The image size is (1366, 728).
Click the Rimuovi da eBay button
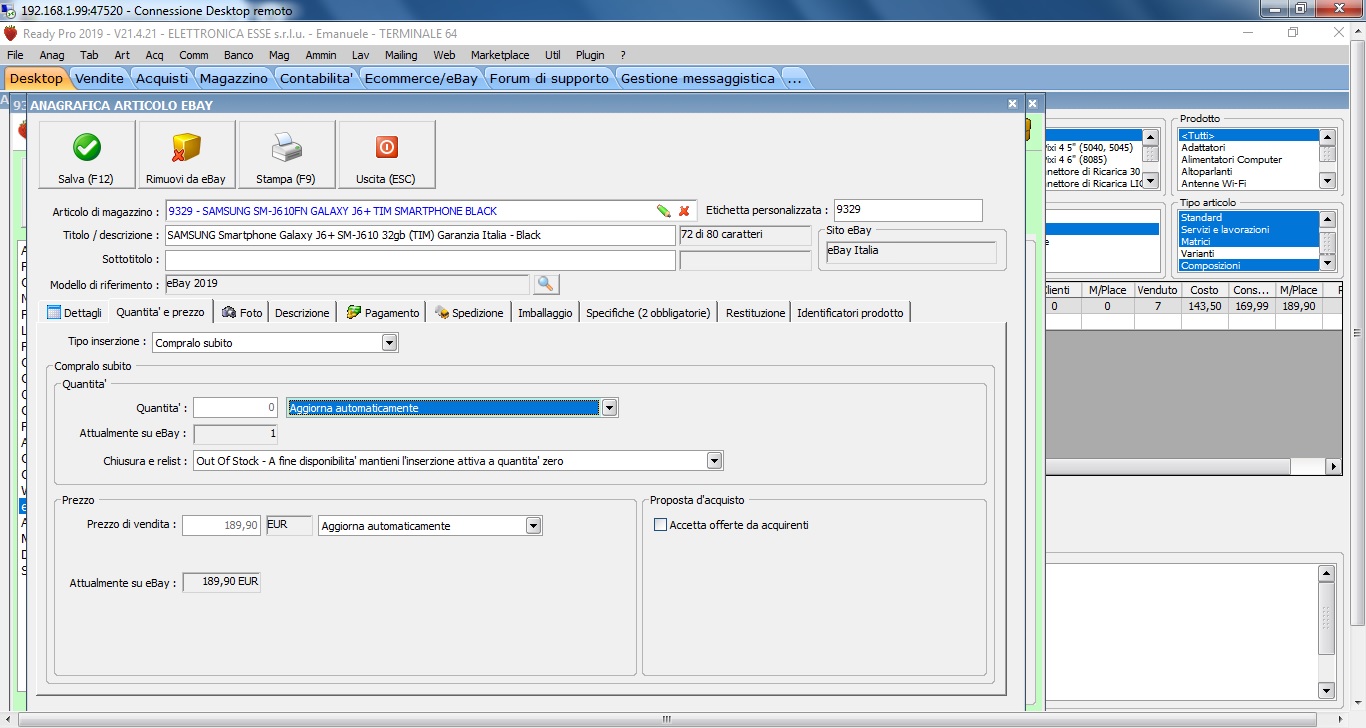(x=186, y=155)
